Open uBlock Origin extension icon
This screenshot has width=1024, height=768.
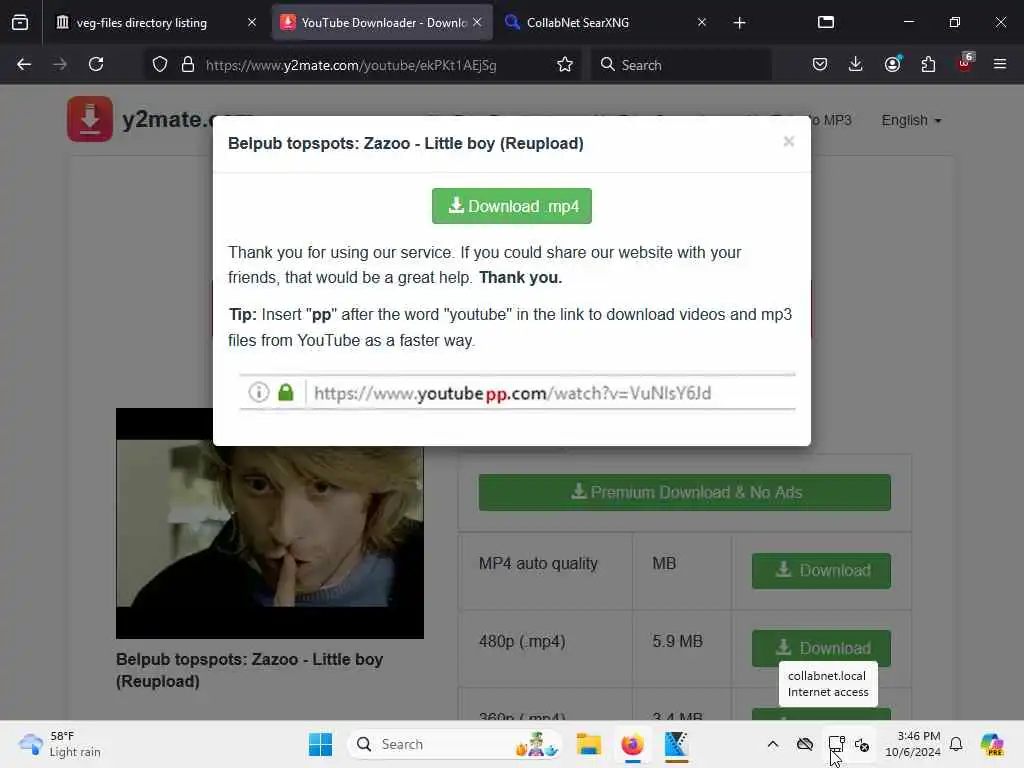965,63
